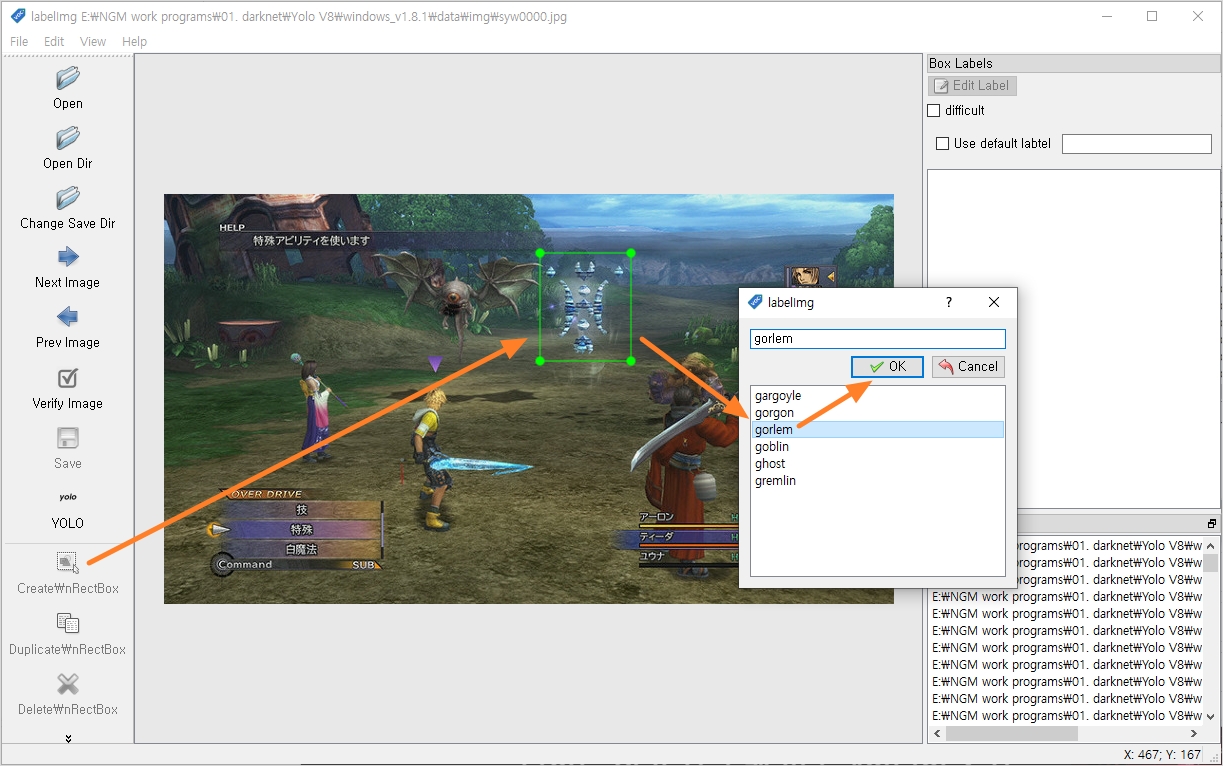The image size is (1223, 766).
Task: Select gorgon from the label list
Action: click(877, 413)
